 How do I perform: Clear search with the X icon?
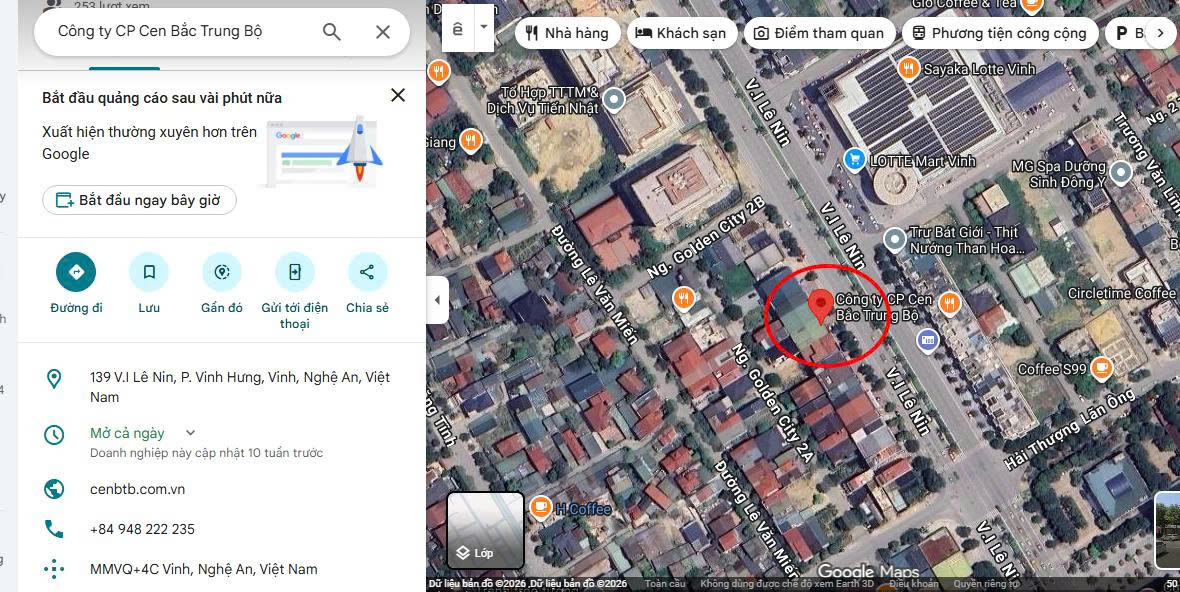click(383, 32)
